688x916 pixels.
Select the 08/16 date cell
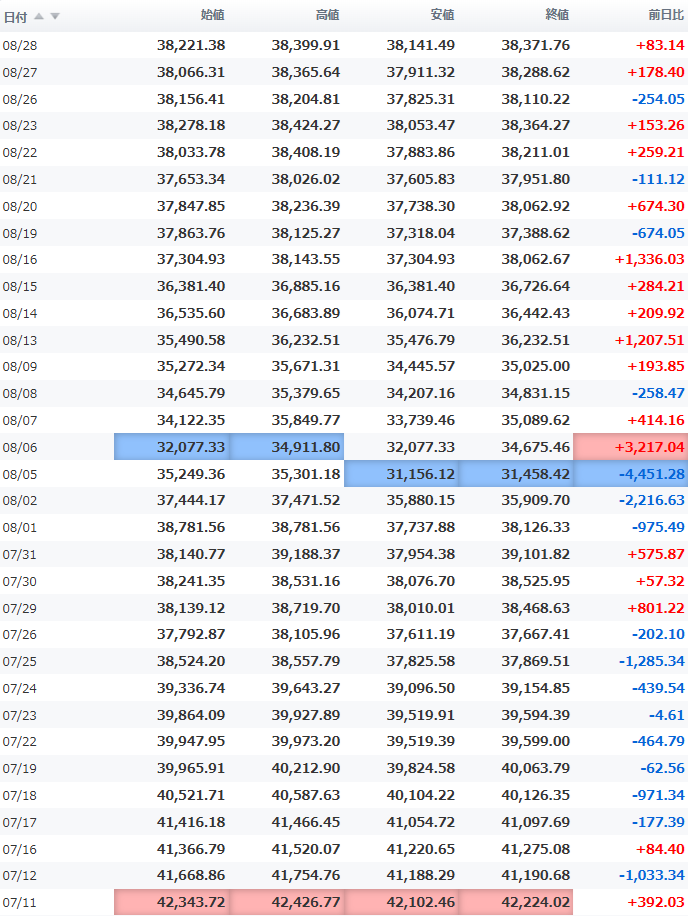click(20, 259)
